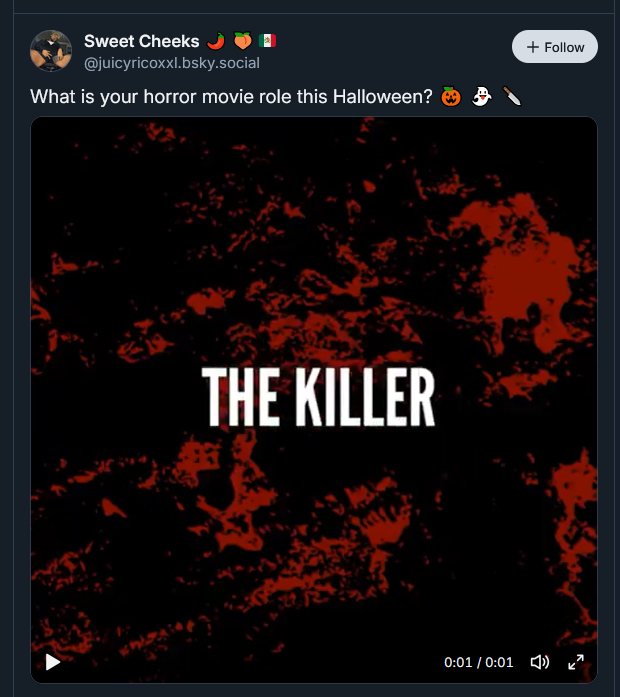Open the @juicyricoxxl.bsky.social handle link
This screenshot has height=697, width=620.
[172, 63]
